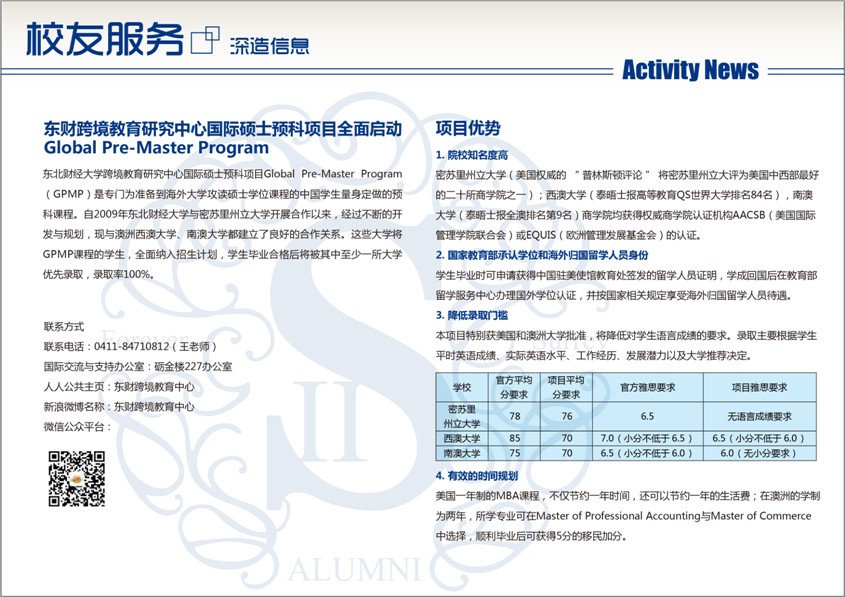Image resolution: width=845 pixels, height=597 pixels.
Task: Click the 南澳大学 row in the table
Action: [x=462, y=453]
